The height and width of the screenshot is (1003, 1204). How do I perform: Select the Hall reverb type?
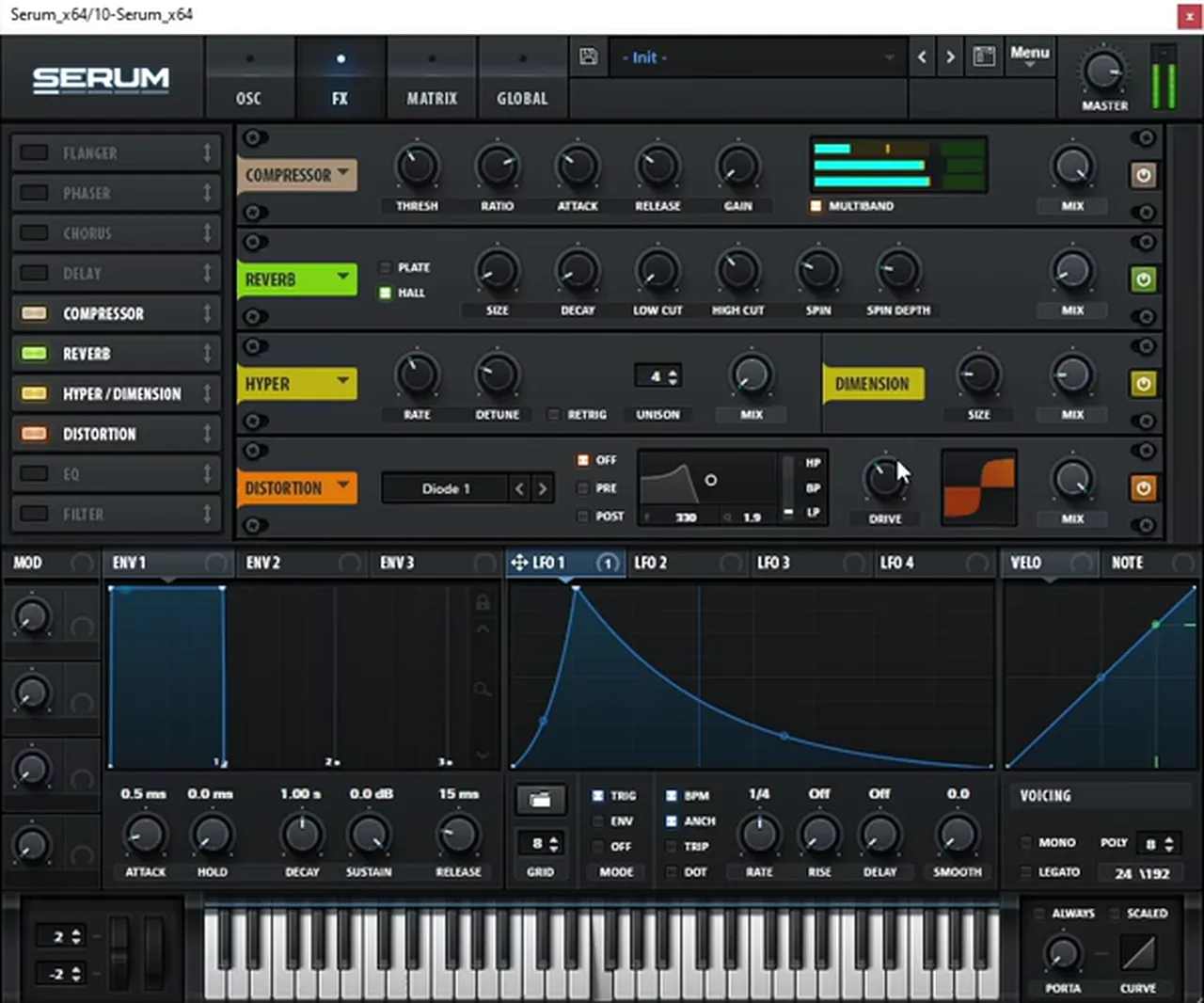[385, 293]
